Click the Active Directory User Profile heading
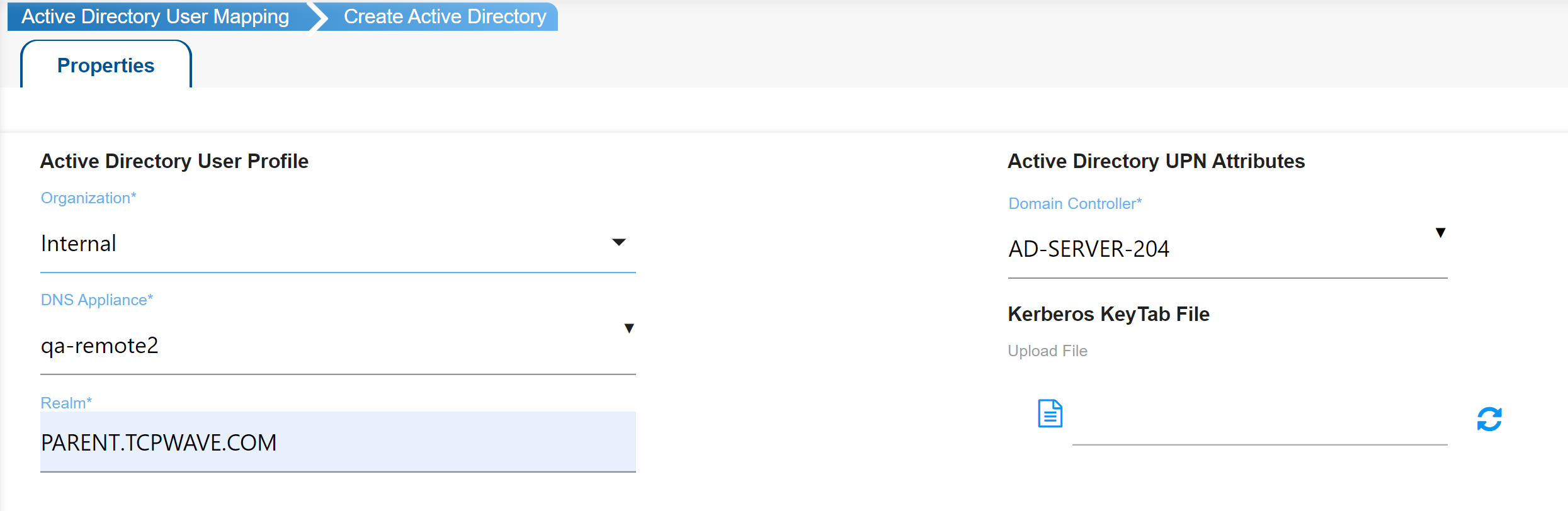This screenshot has height=511, width=1568. coord(174,161)
